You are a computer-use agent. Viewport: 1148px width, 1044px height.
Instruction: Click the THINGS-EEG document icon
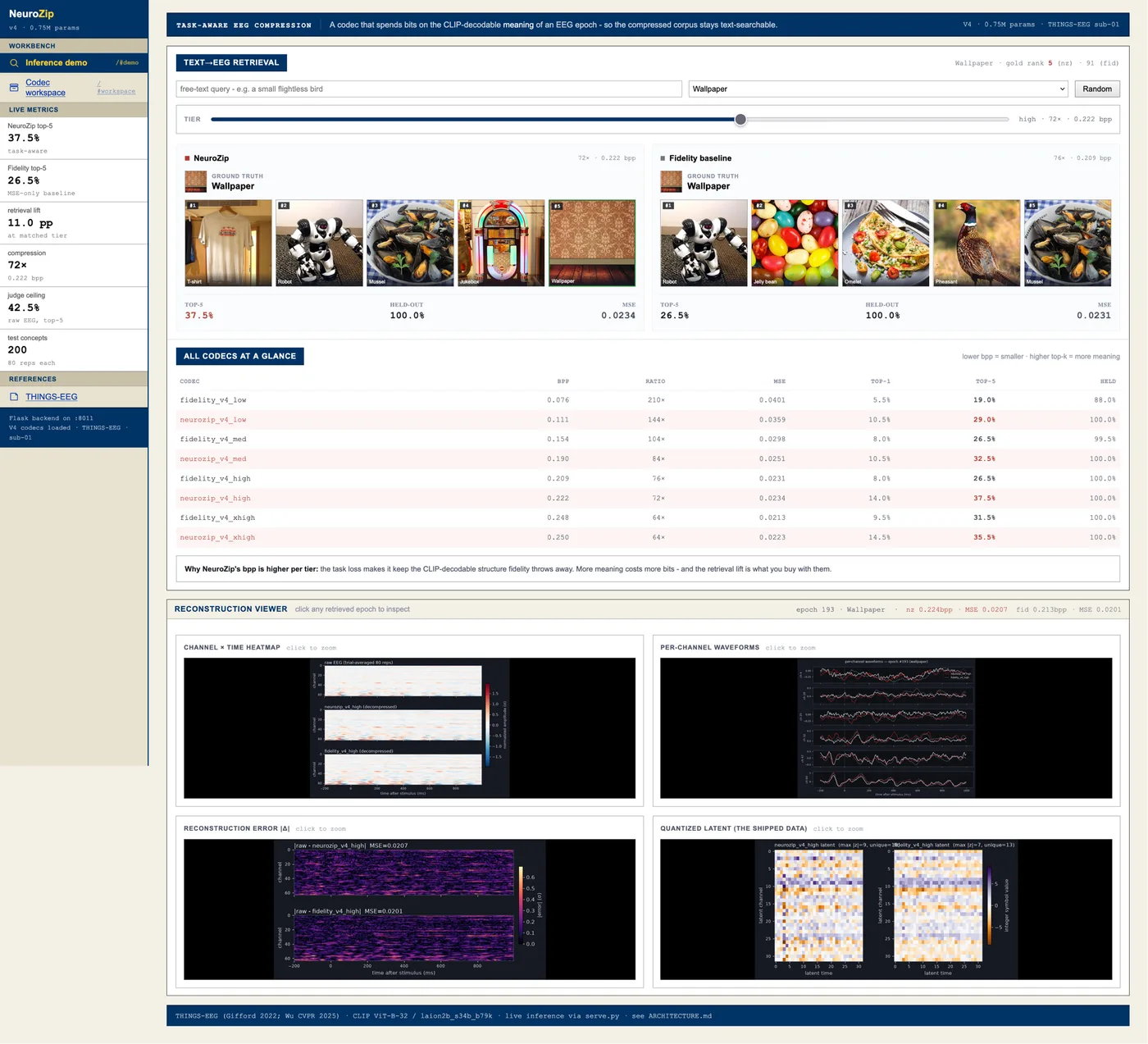pyautogui.click(x=14, y=397)
